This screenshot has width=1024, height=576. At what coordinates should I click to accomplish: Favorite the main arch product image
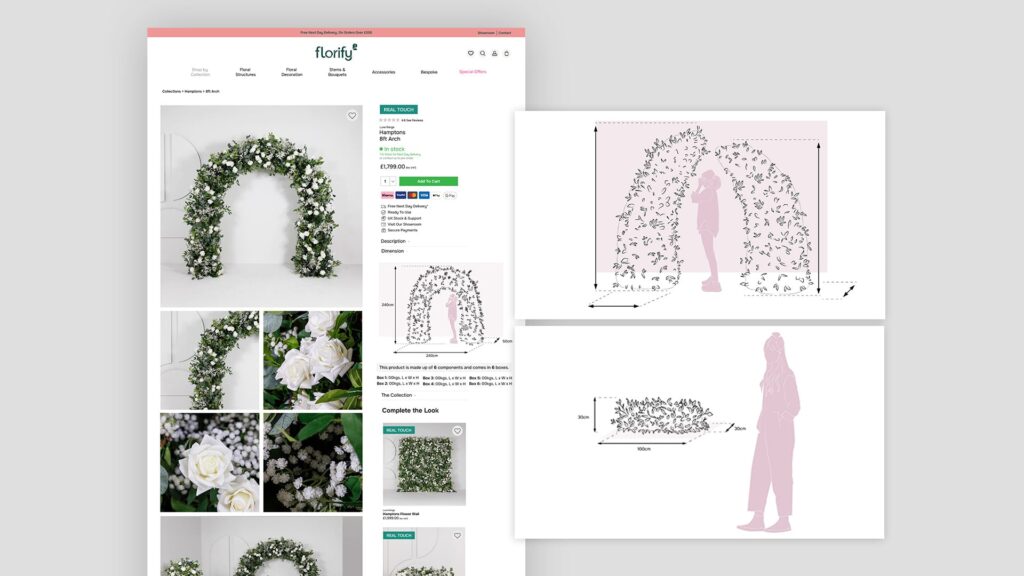[352, 116]
